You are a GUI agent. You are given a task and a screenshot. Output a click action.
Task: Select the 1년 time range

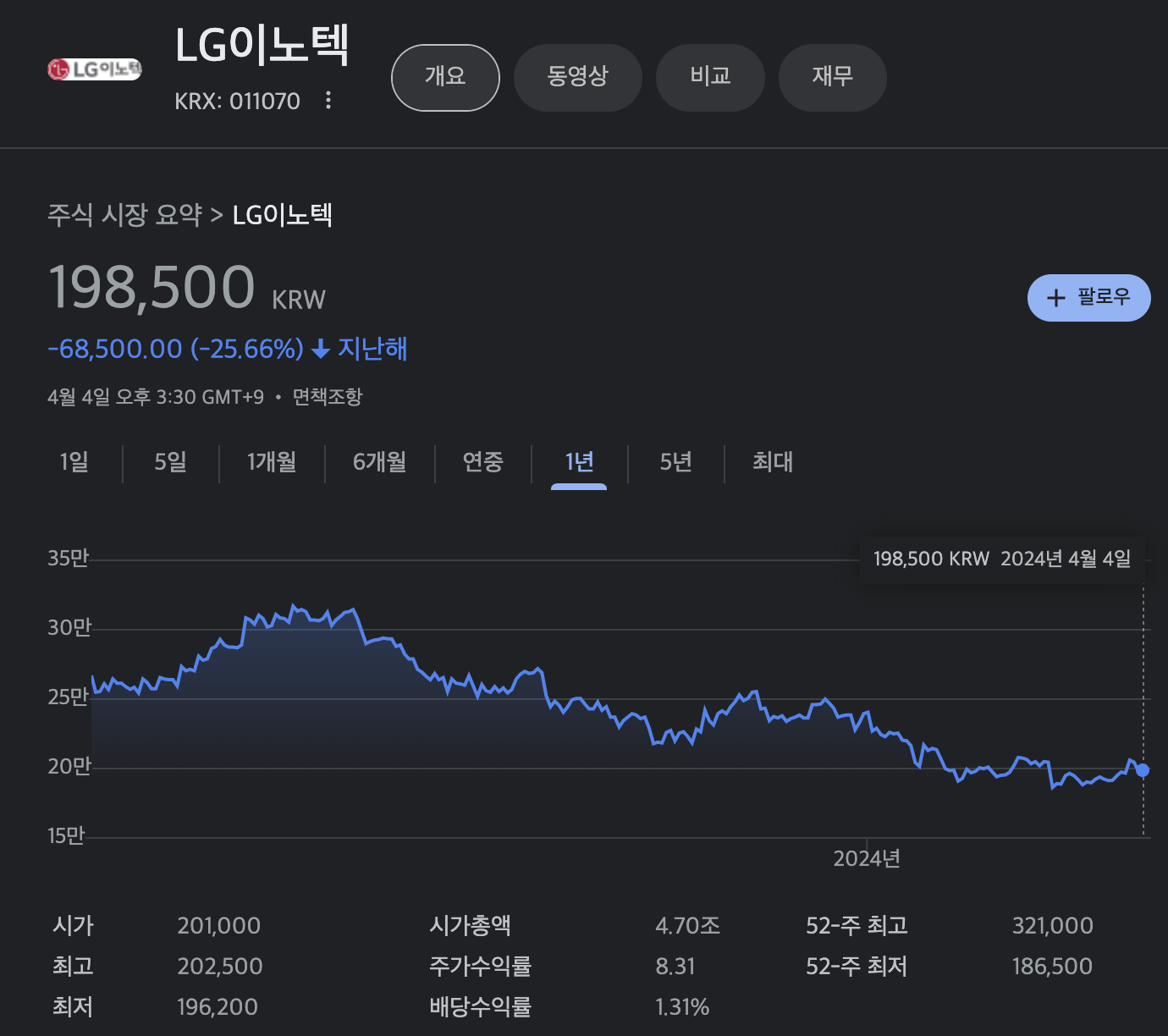pos(579,462)
